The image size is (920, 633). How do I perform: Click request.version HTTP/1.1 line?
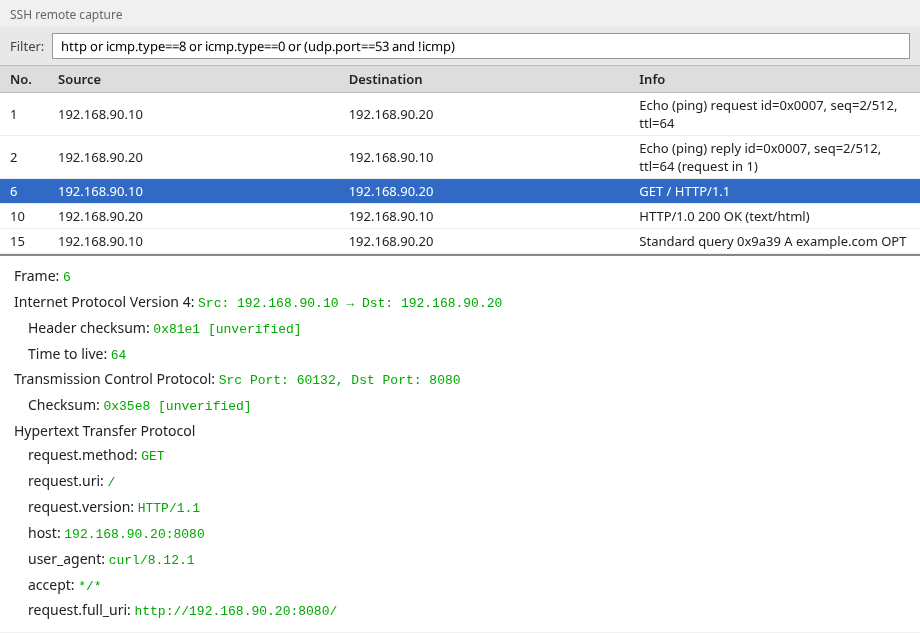coord(114,507)
